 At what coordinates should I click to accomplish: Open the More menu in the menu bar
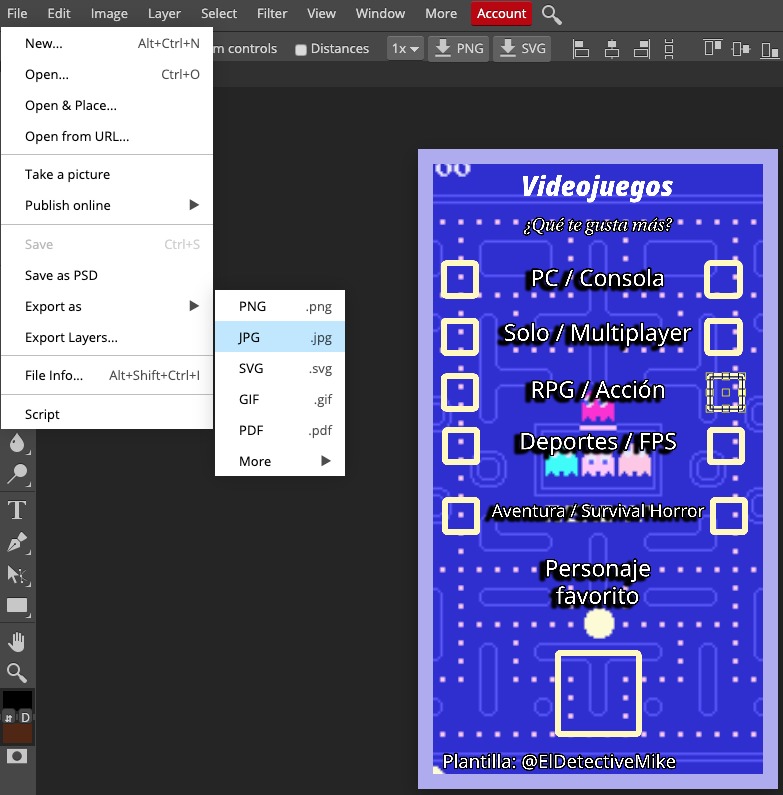click(x=441, y=14)
